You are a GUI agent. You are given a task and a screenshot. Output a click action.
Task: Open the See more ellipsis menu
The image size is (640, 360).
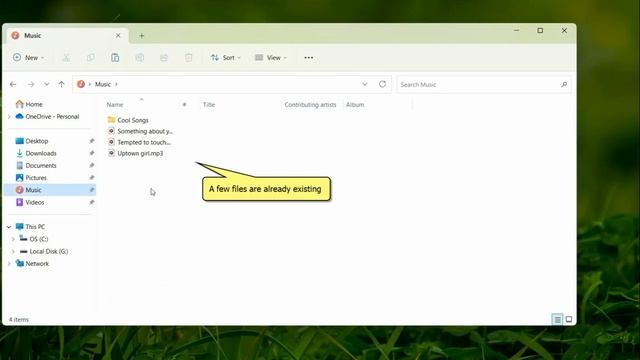pos(309,58)
